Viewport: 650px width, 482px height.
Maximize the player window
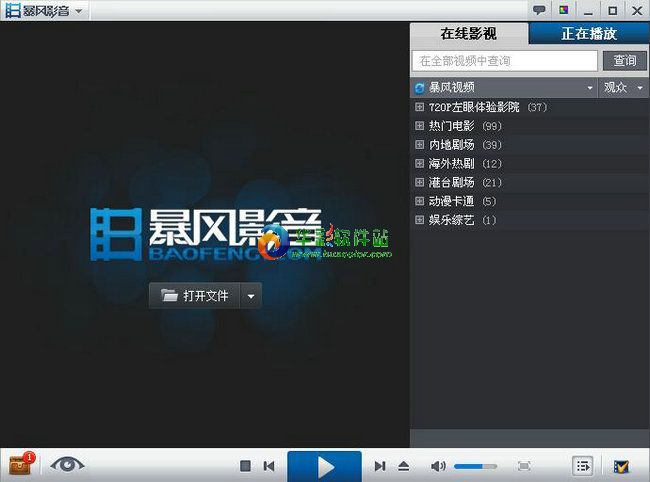click(x=613, y=11)
